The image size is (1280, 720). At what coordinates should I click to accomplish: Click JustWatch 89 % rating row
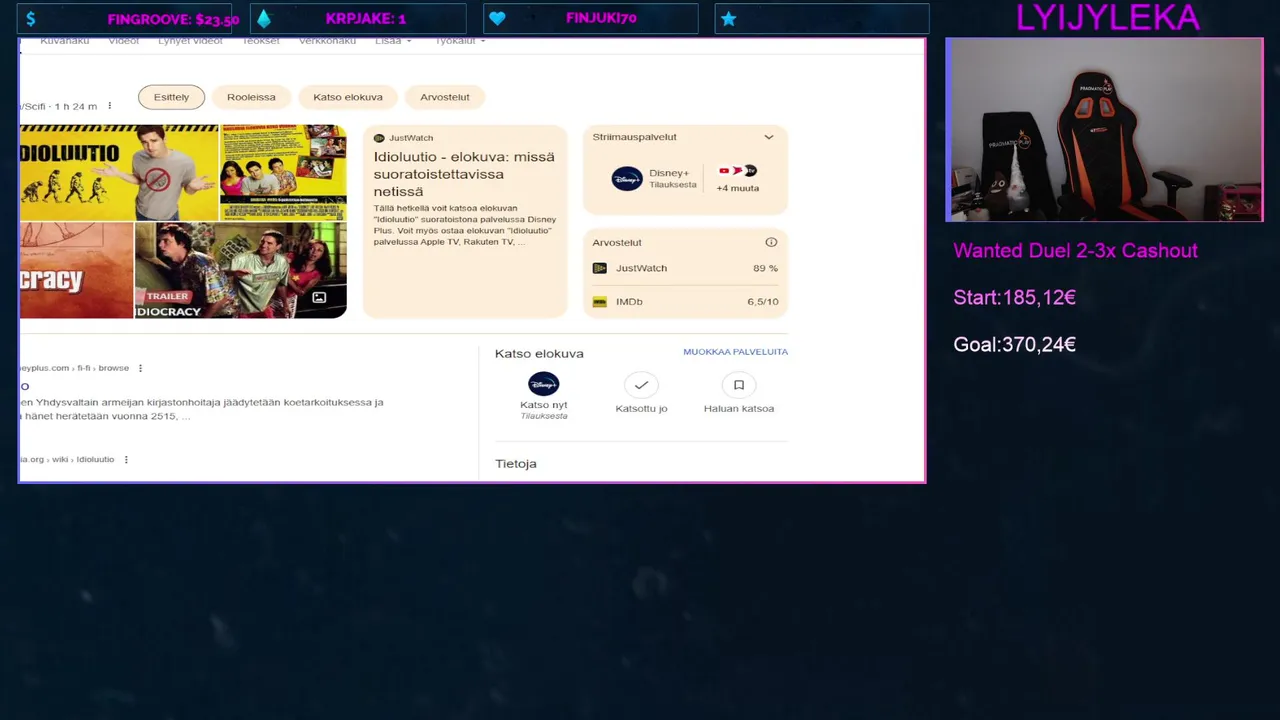[x=685, y=268]
